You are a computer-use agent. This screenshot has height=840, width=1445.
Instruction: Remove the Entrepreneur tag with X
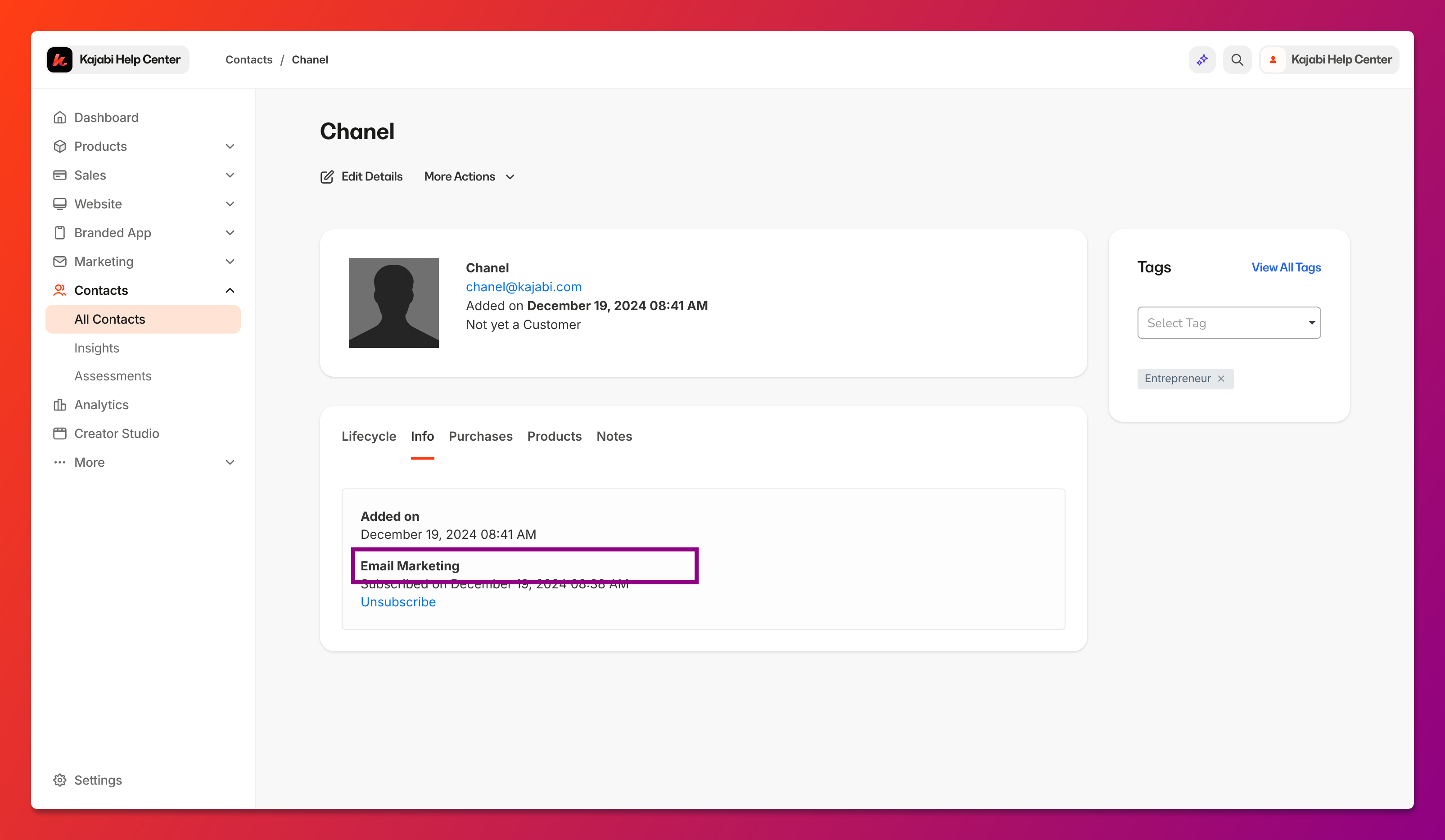(x=1221, y=379)
